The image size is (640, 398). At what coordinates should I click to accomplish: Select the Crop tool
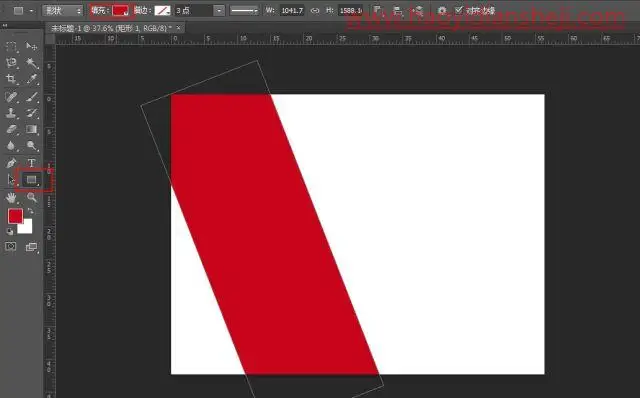tap(11, 79)
